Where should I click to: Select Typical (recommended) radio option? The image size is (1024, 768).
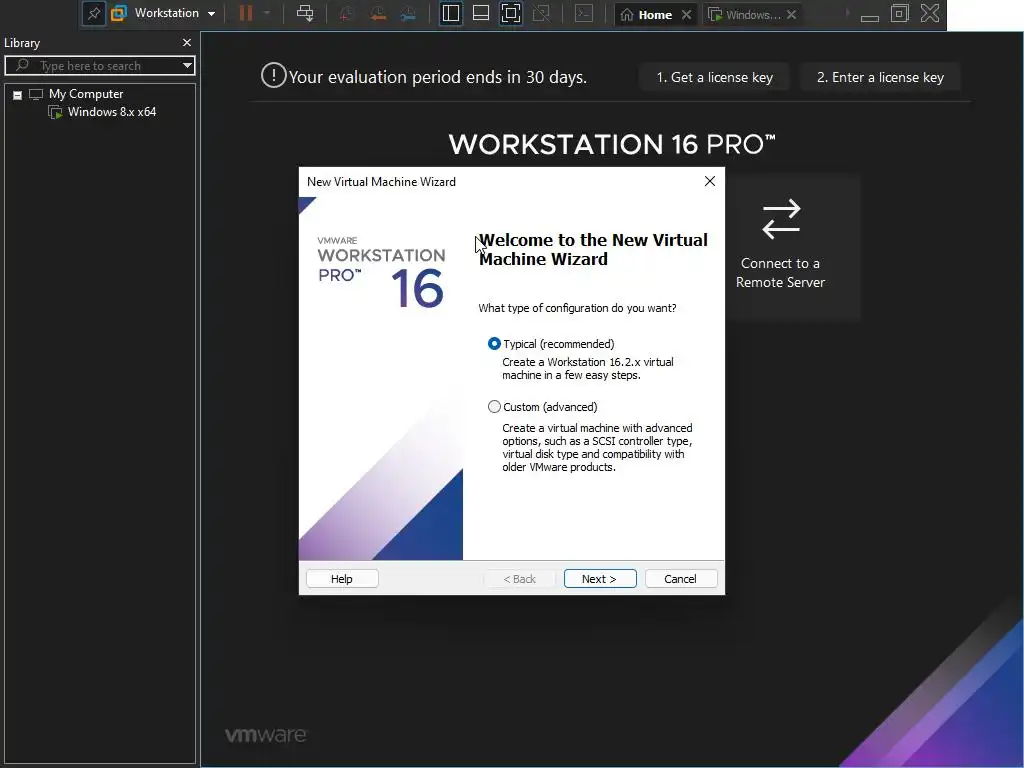(494, 344)
